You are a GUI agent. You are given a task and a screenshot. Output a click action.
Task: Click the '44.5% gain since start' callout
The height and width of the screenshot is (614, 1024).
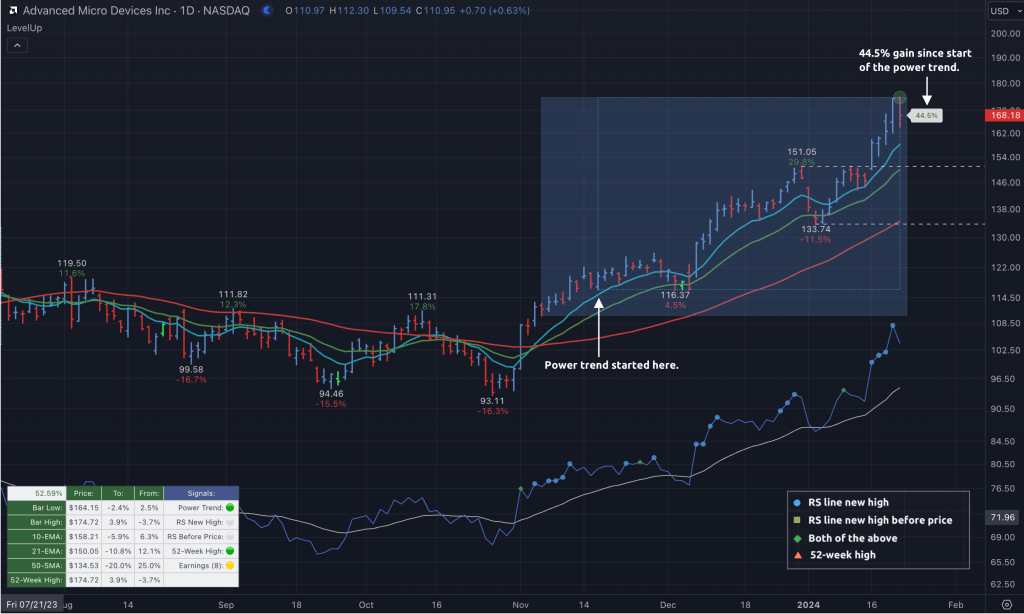point(913,59)
